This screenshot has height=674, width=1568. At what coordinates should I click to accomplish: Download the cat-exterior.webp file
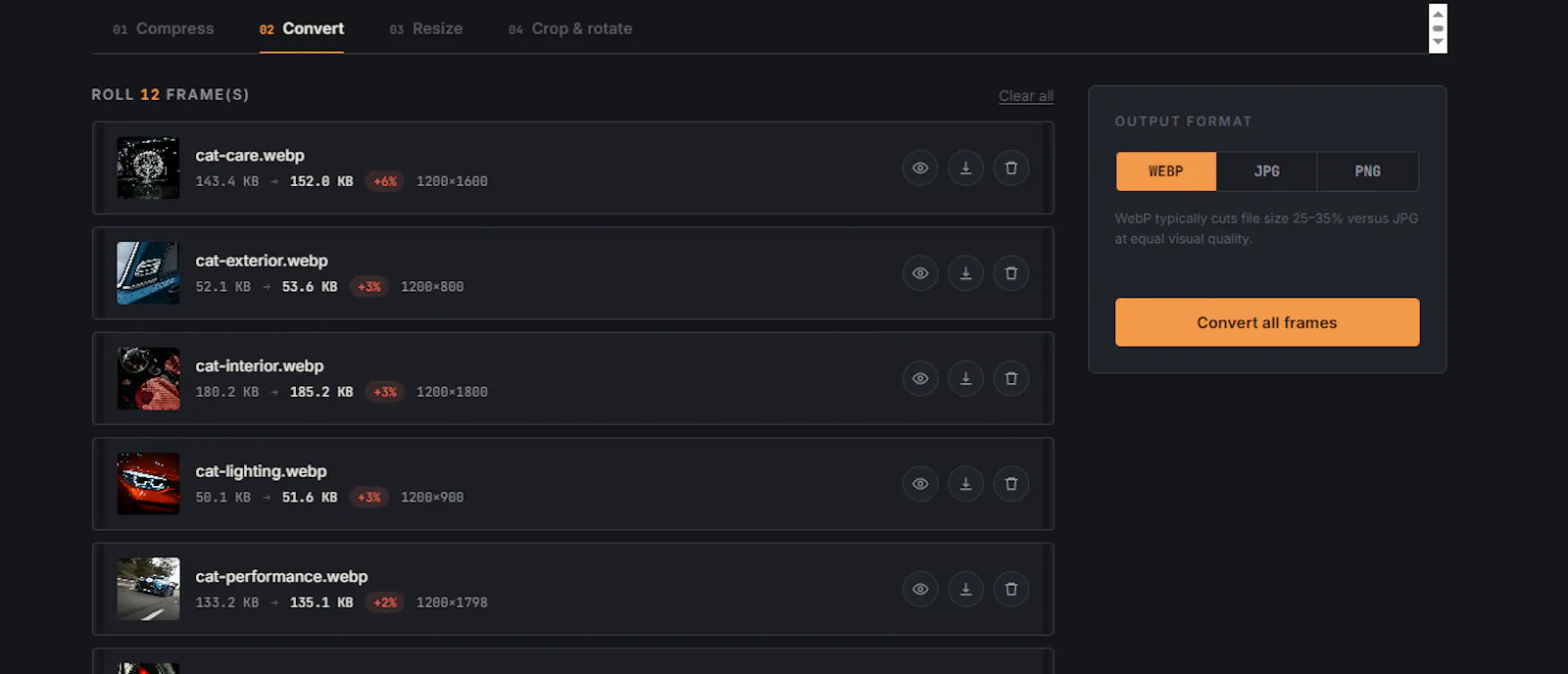965,273
